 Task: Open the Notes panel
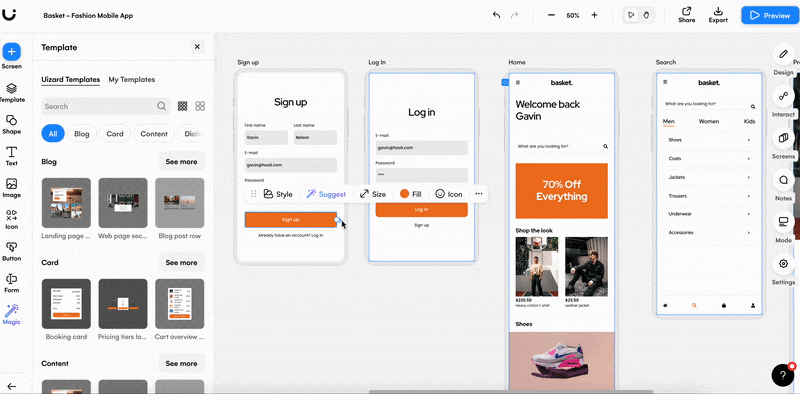click(783, 180)
